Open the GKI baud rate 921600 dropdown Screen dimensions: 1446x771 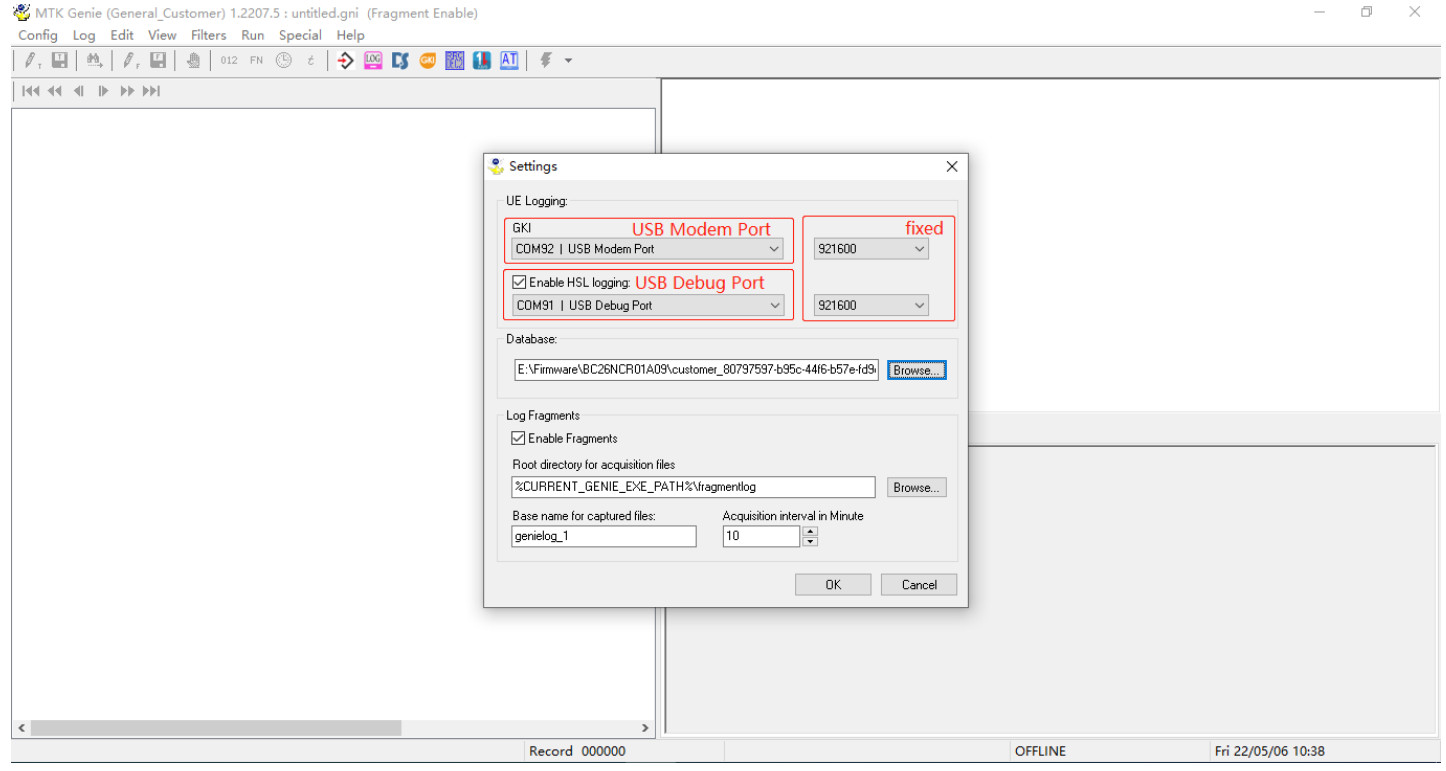click(x=919, y=249)
